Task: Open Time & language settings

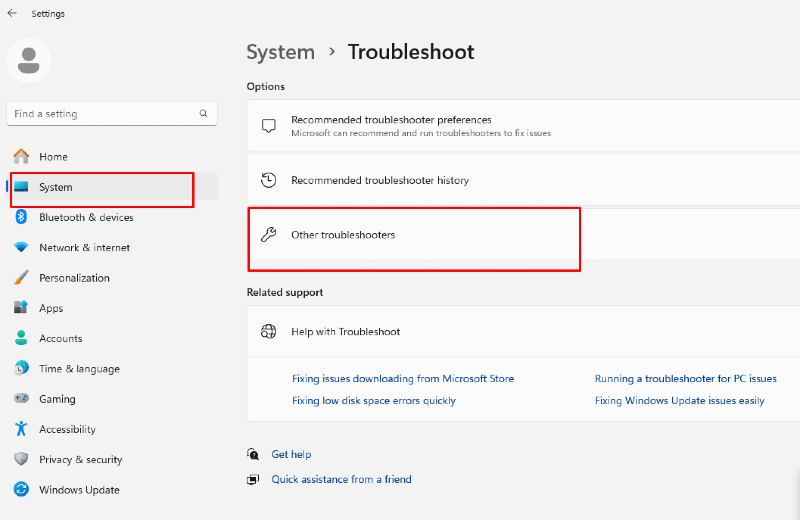Action: tap(112, 368)
